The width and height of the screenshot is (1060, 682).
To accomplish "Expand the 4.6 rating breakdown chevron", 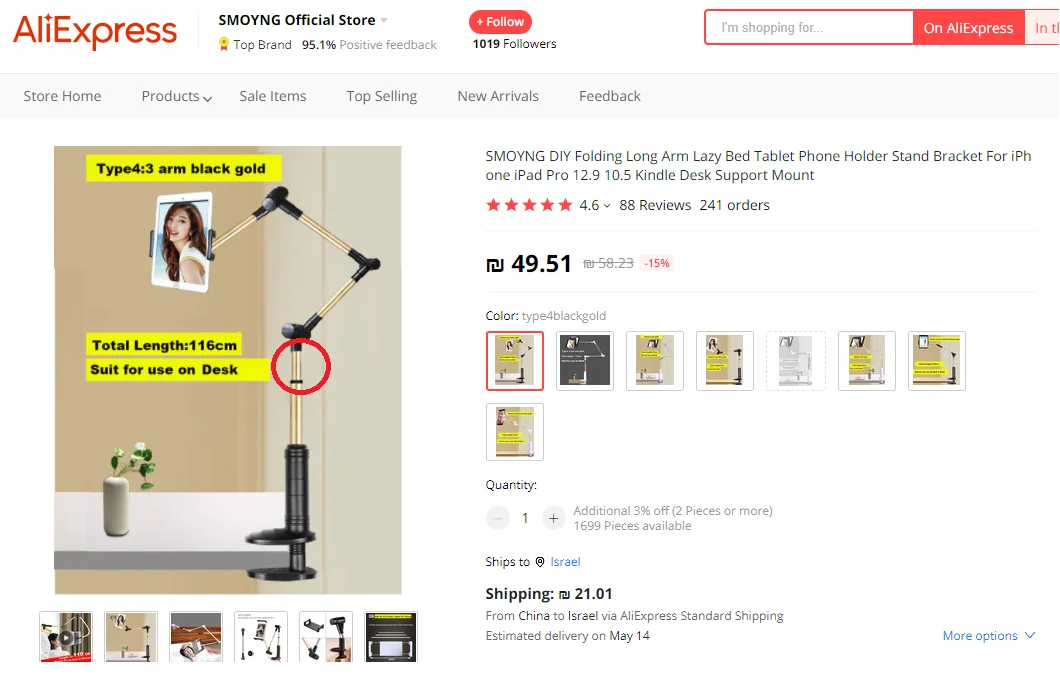I will tap(607, 205).
